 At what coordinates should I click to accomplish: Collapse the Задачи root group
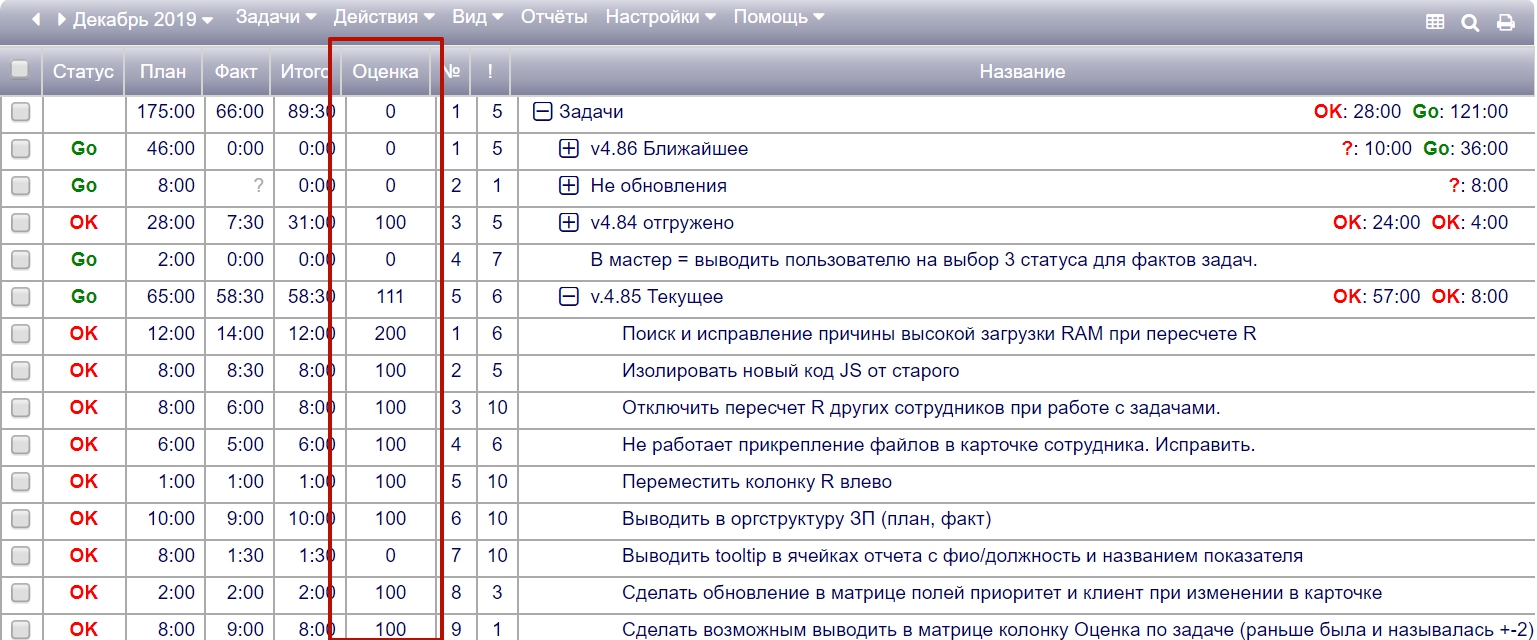[x=543, y=112]
